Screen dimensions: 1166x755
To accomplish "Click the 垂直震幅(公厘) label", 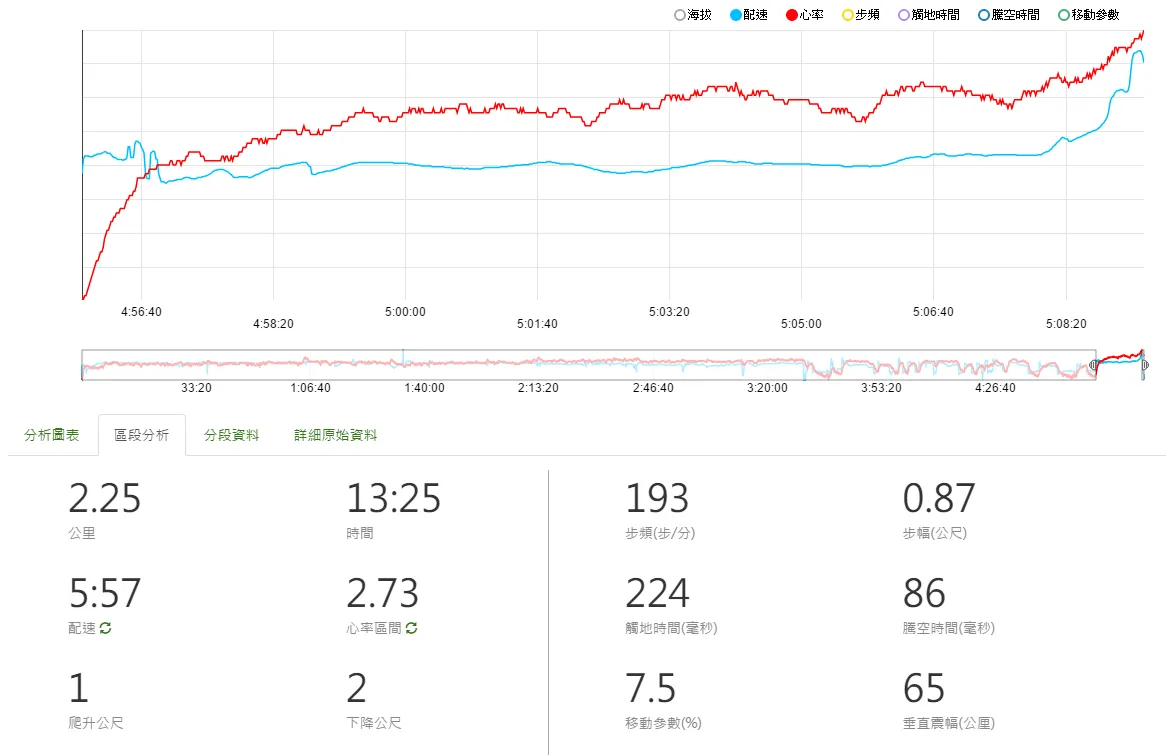I will tap(949, 723).
